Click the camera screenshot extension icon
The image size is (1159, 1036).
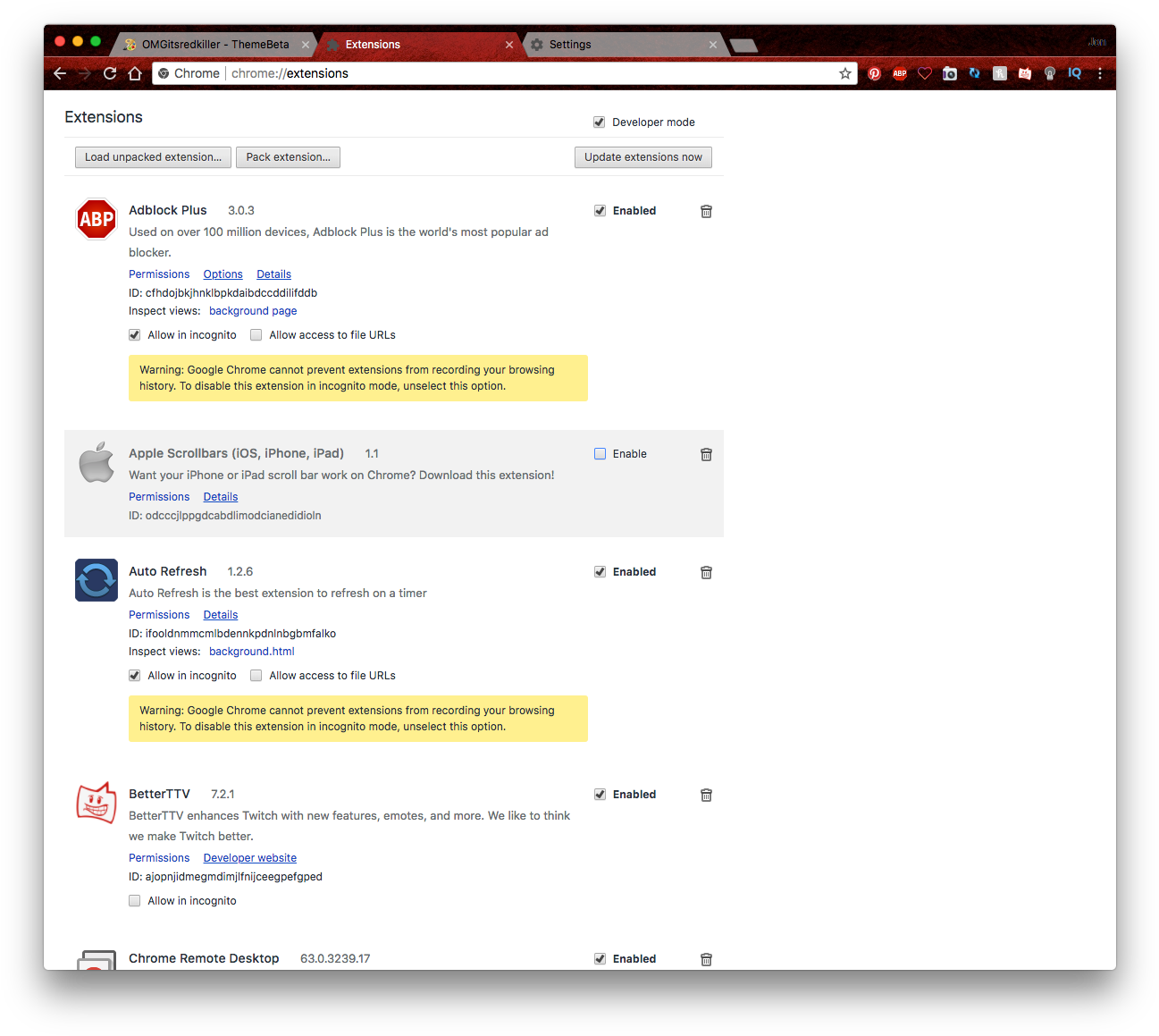click(950, 73)
